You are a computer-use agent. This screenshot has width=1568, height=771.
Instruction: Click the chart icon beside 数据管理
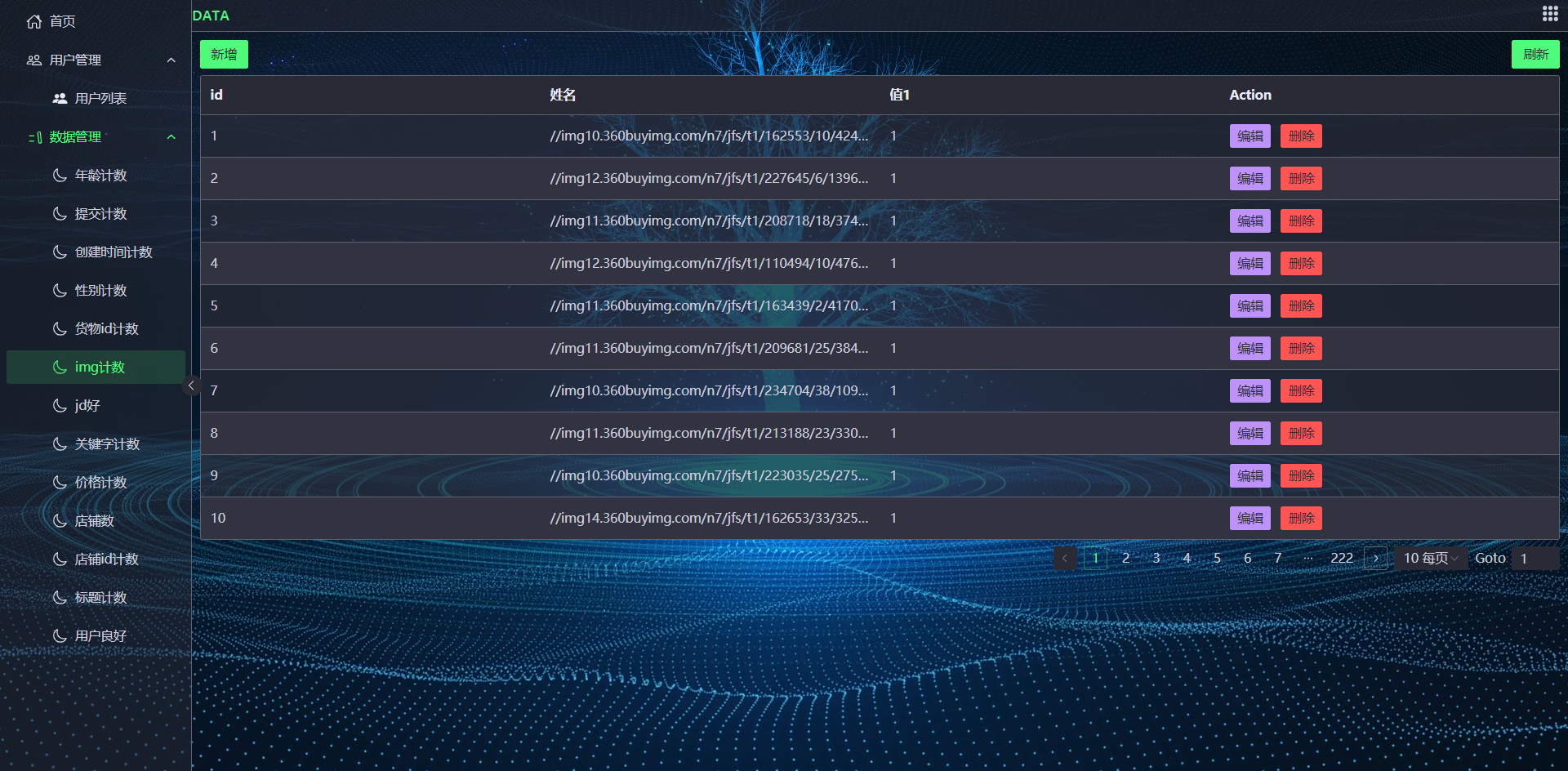[x=34, y=136]
